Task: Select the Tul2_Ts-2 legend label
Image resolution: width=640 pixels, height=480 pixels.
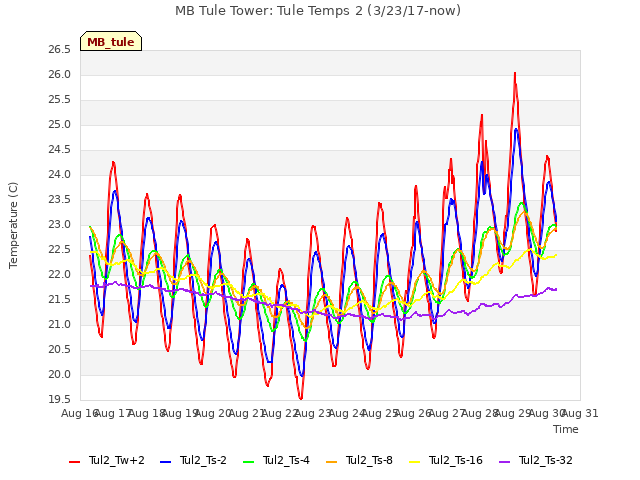Action: click(x=203, y=460)
